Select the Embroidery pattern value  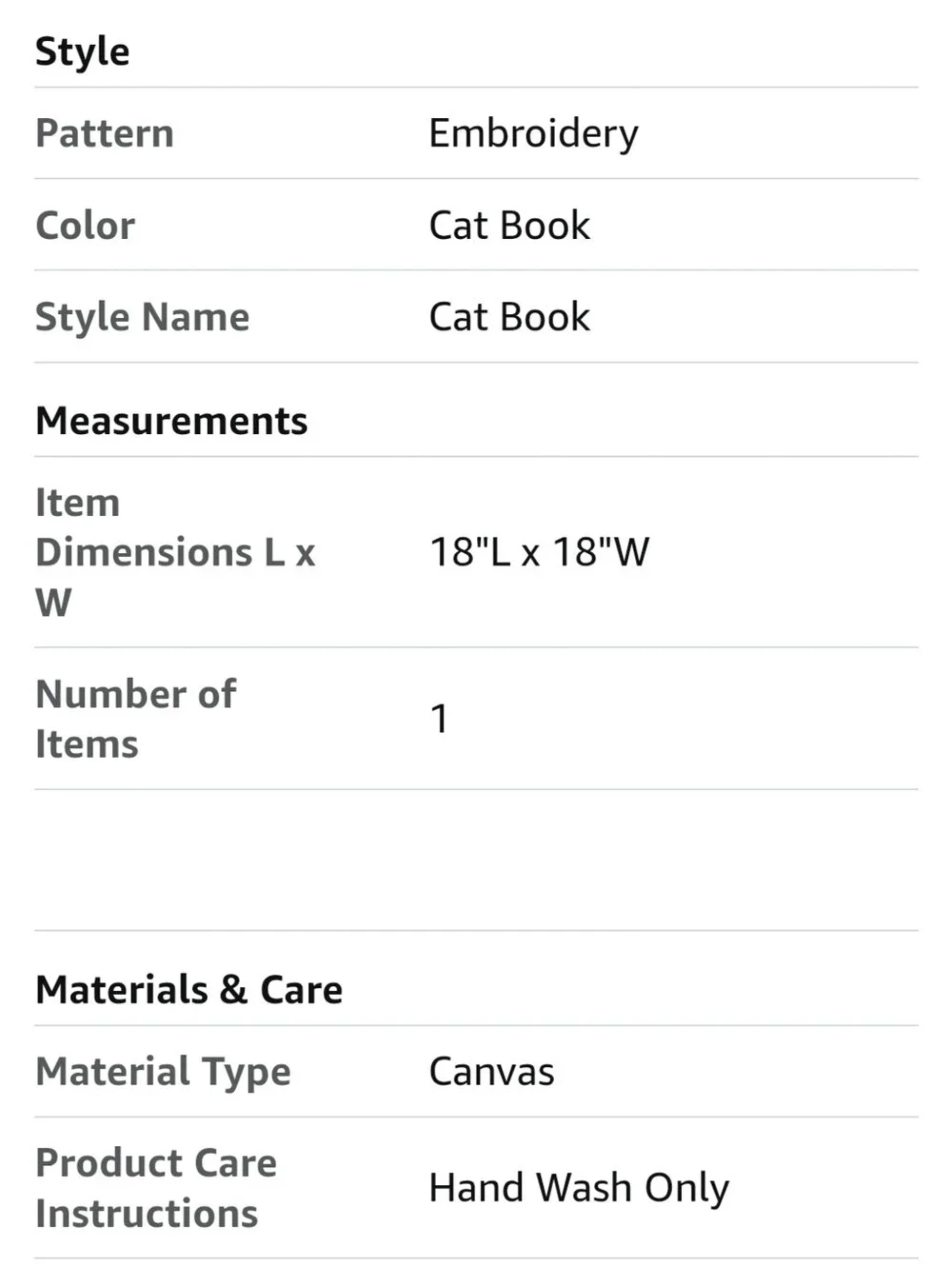(533, 134)
